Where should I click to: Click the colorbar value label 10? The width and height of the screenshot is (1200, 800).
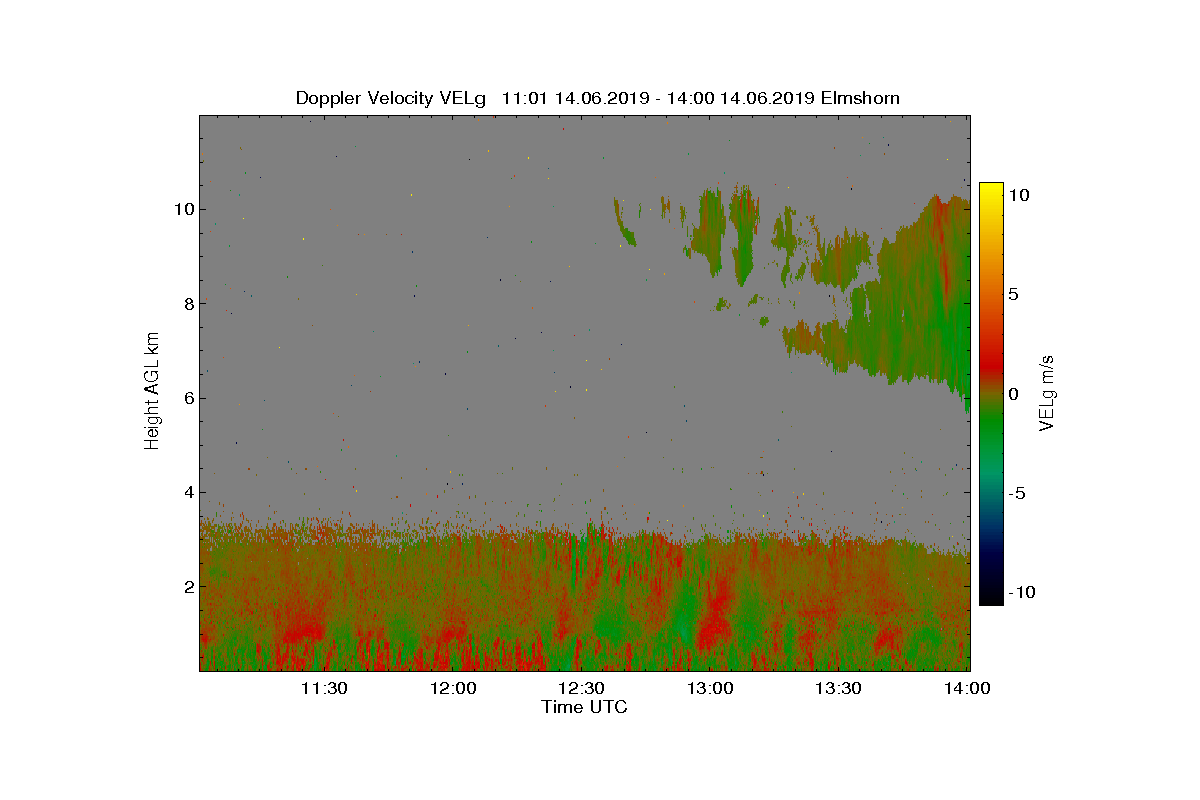pyautogui.click(x=1019, y=196)
